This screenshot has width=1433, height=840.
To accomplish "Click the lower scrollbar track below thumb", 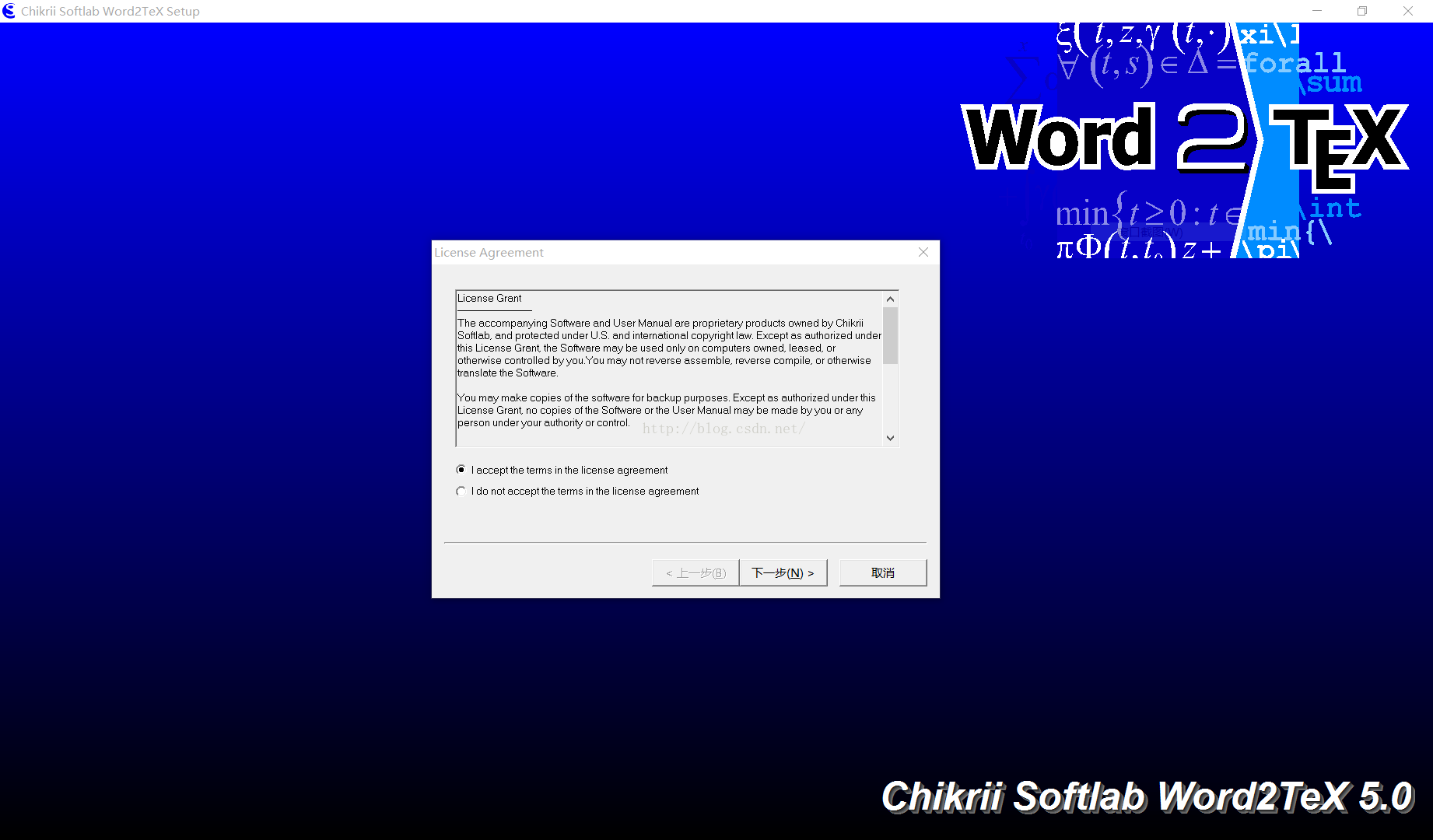I will click(891, 397).
